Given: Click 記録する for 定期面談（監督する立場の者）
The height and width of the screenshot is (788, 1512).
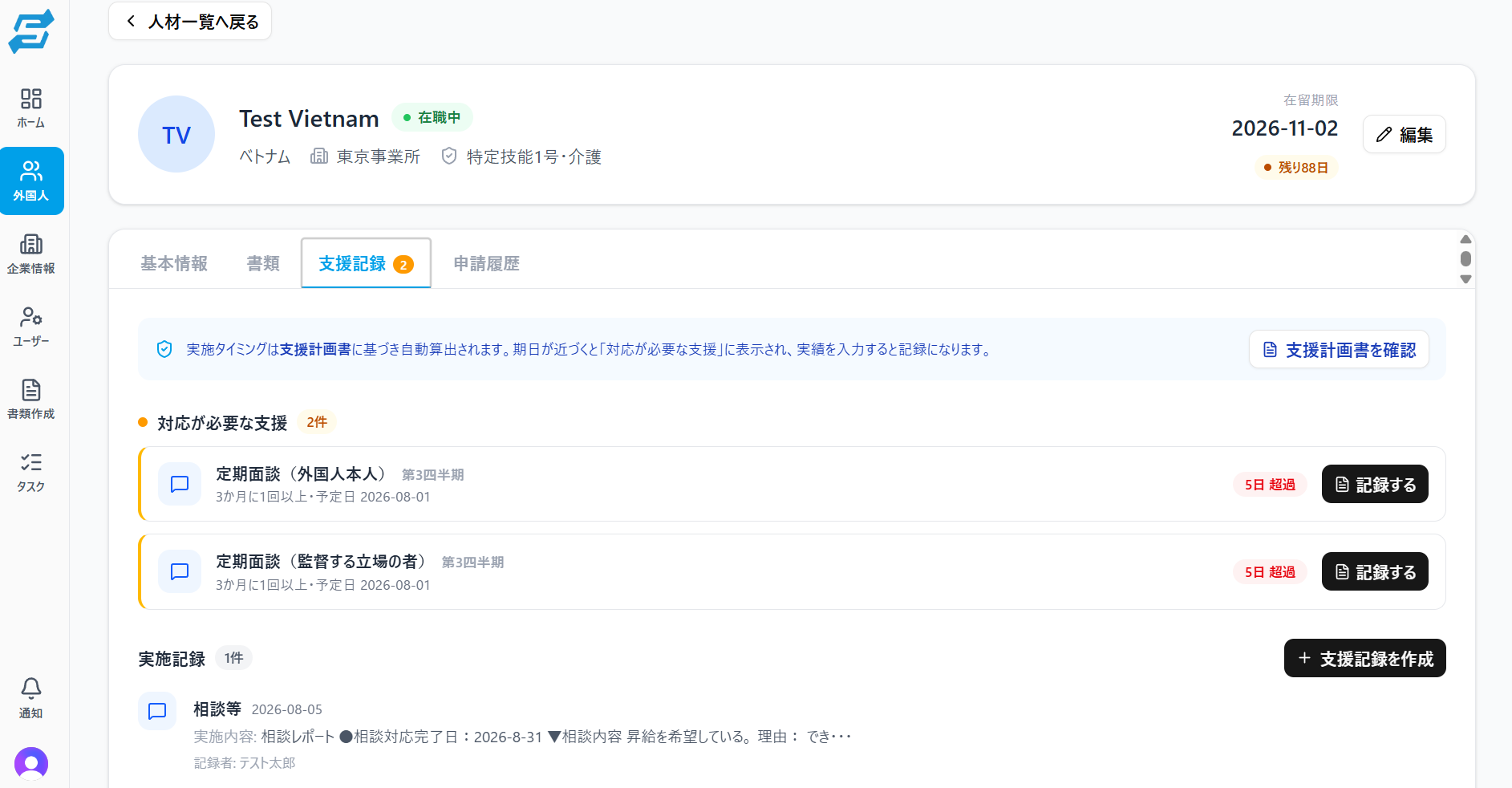Looking at the screenshot, I should pyautogui.click(x=1375, y=571).
